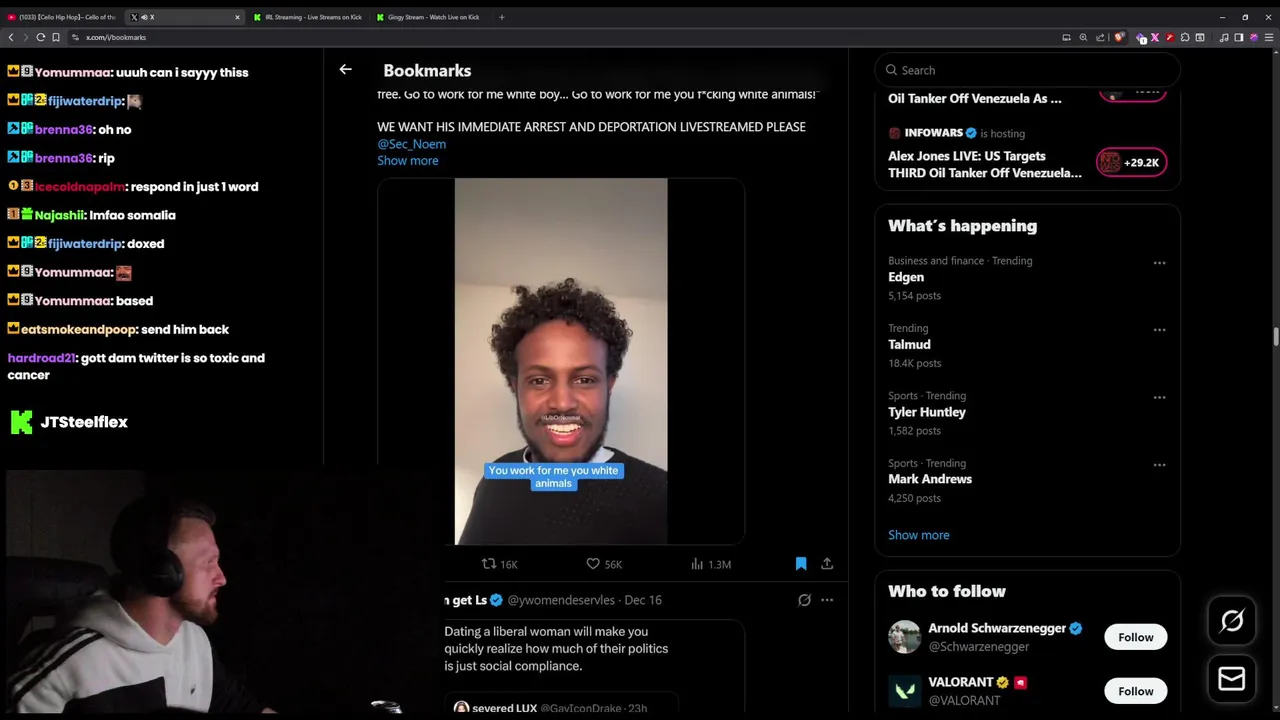Open the Tyler Huntley trending topic
1280x720 pixels.
927,412
